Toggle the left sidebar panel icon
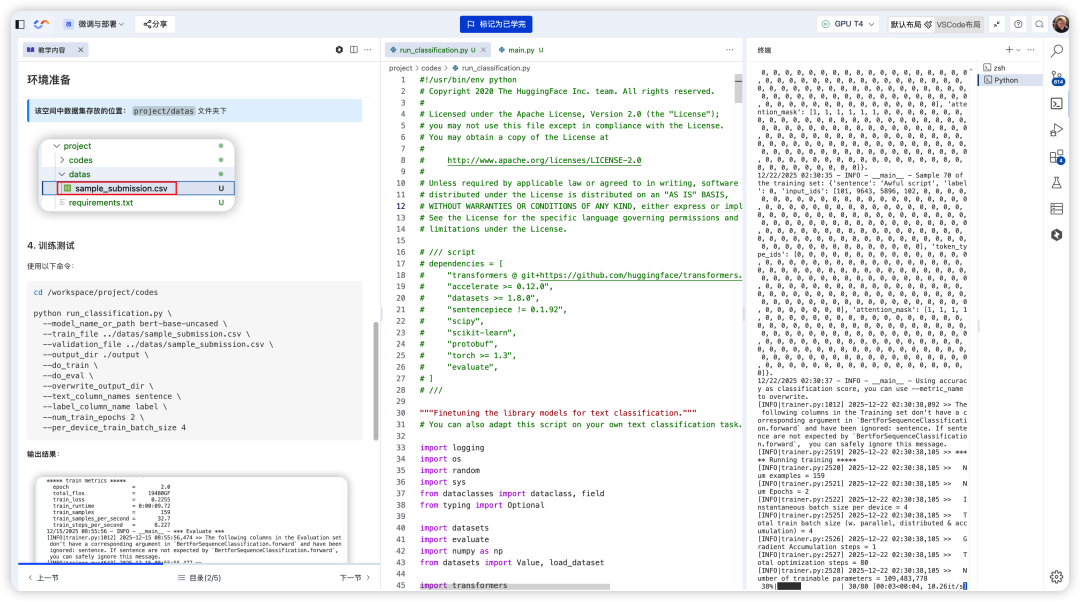 [x=20, y=24]
